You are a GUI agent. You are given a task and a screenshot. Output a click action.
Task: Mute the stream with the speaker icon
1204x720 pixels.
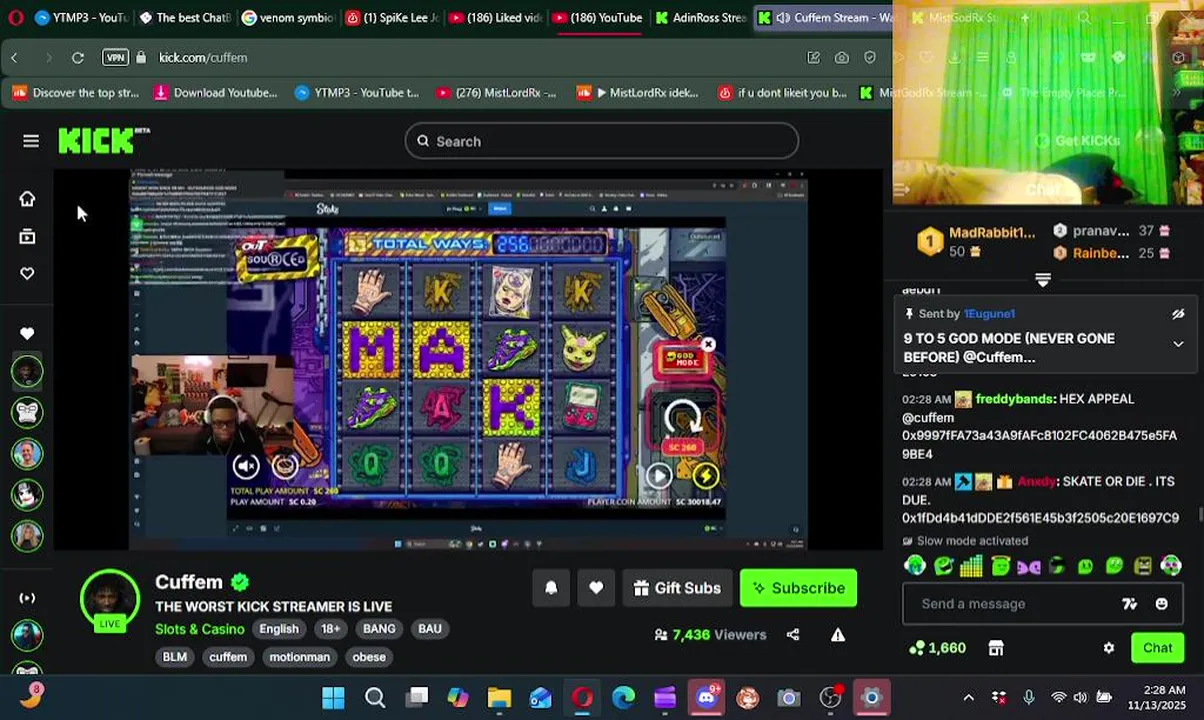pos(246,465)
